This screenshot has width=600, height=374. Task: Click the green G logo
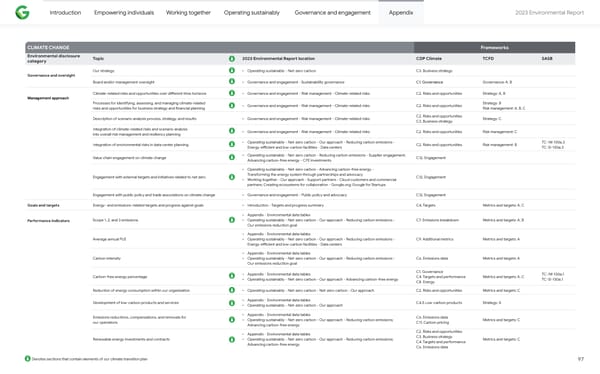click(22, 13)
